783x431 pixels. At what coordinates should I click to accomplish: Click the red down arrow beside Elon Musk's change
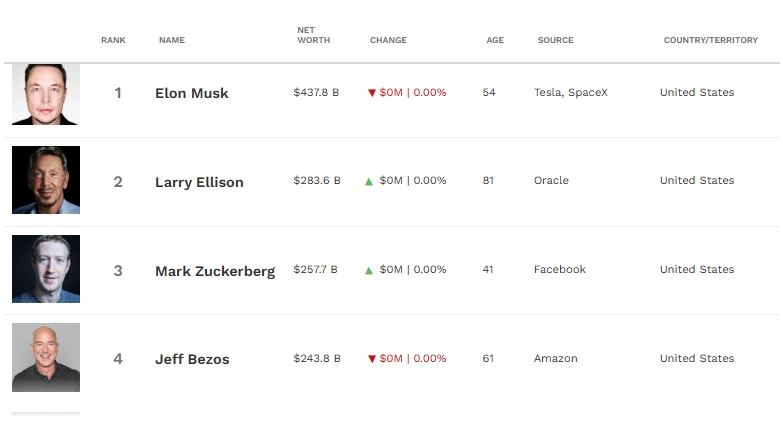372,93
